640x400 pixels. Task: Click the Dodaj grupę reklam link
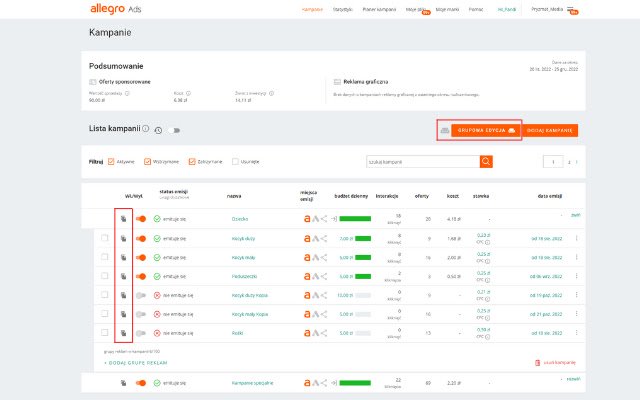pos(136,363)
